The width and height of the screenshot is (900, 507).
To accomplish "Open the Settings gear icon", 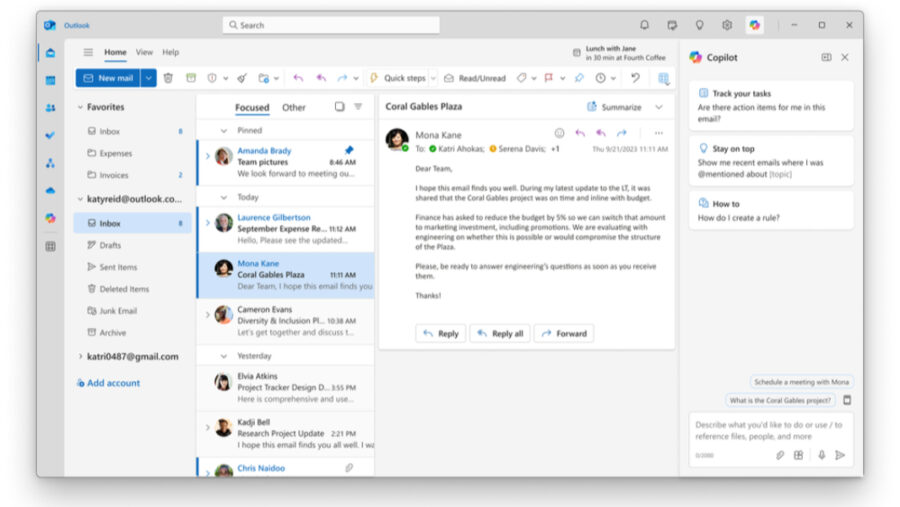I will coord(727,25).
